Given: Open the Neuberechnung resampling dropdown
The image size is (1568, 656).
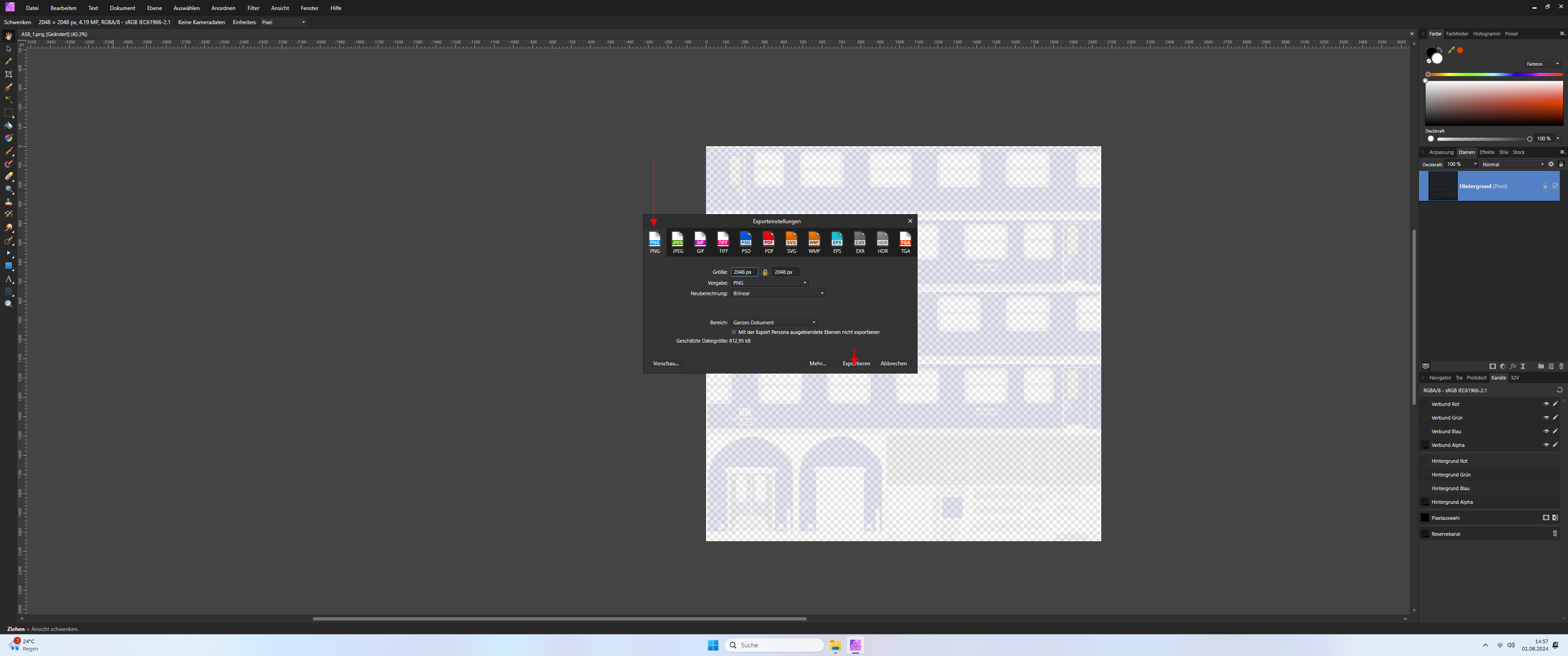Looking at the screenshot, I should tap(779, 293).
